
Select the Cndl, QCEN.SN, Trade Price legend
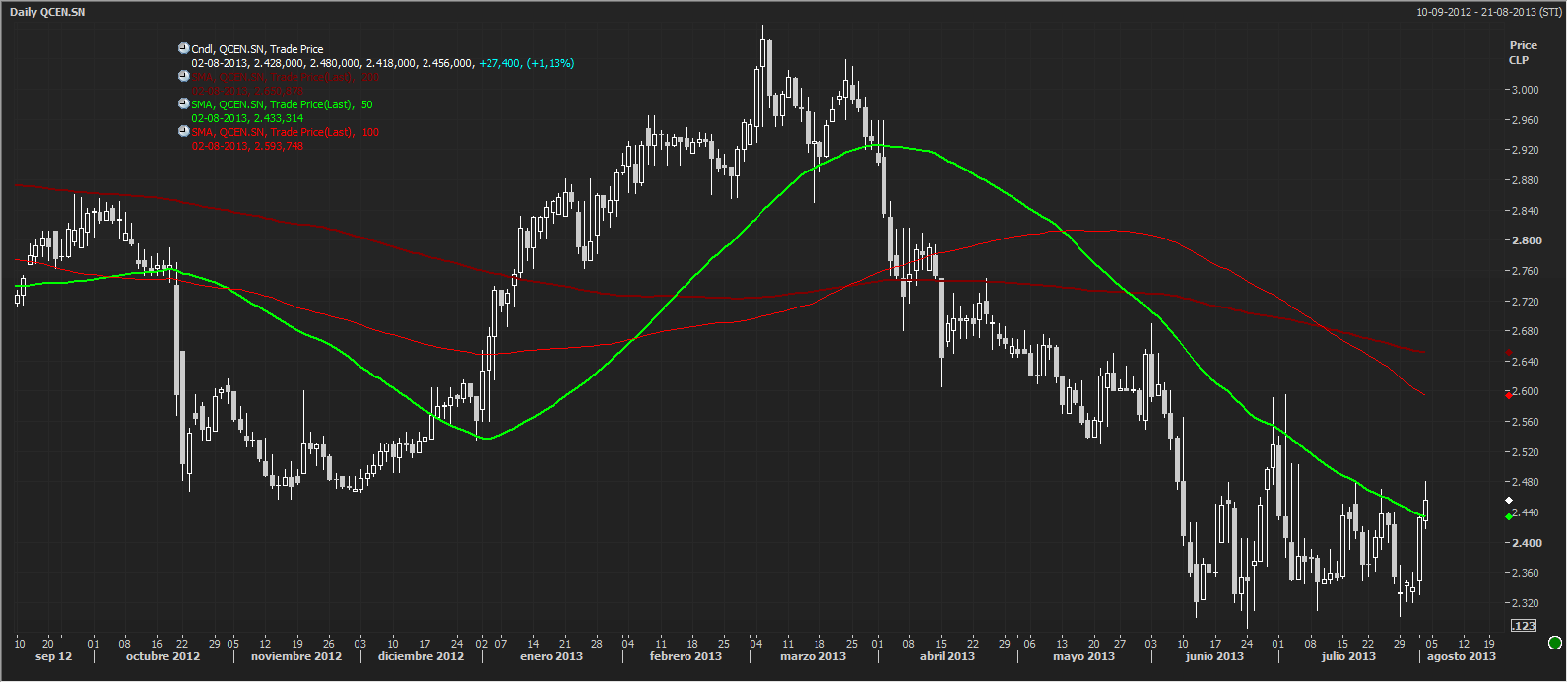[x=257, y=49]
